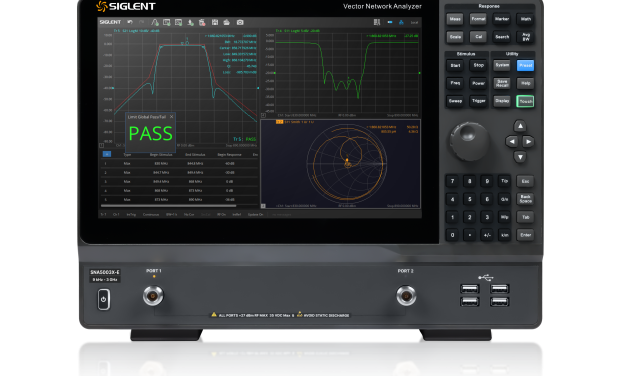Push the Freq key
The height and width of the screenshot is (376, 627).
[x=455, y=83]
